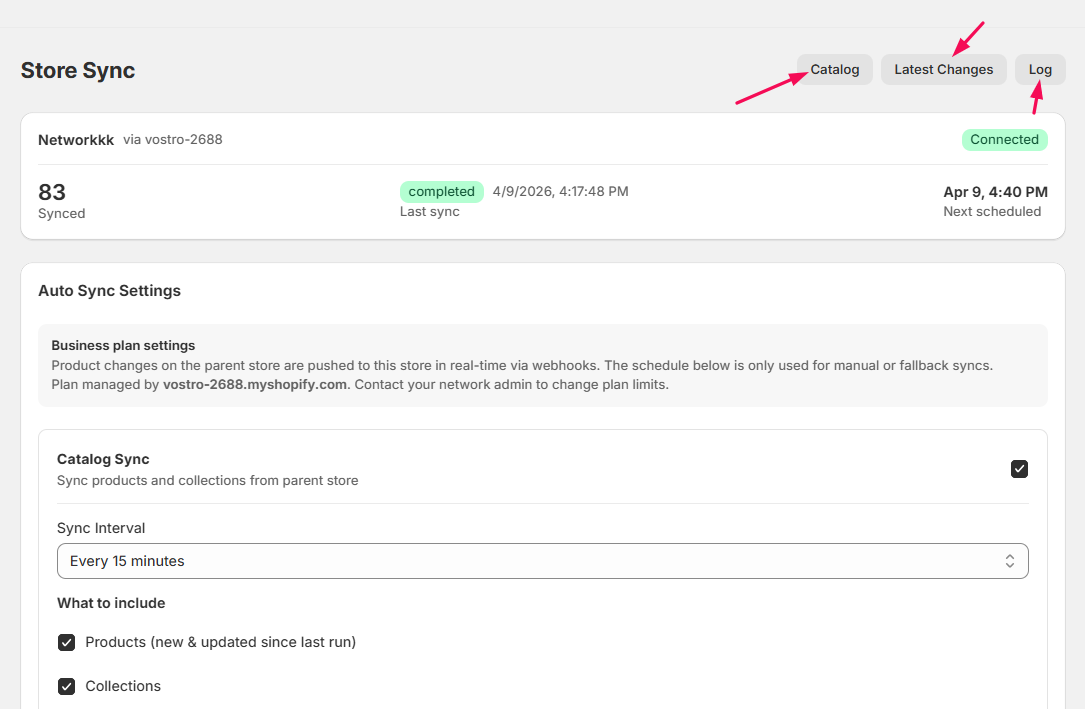Click the 'via vostro-2688' label
Screen dimensions: 1085x709
click(x=173, y=140)
